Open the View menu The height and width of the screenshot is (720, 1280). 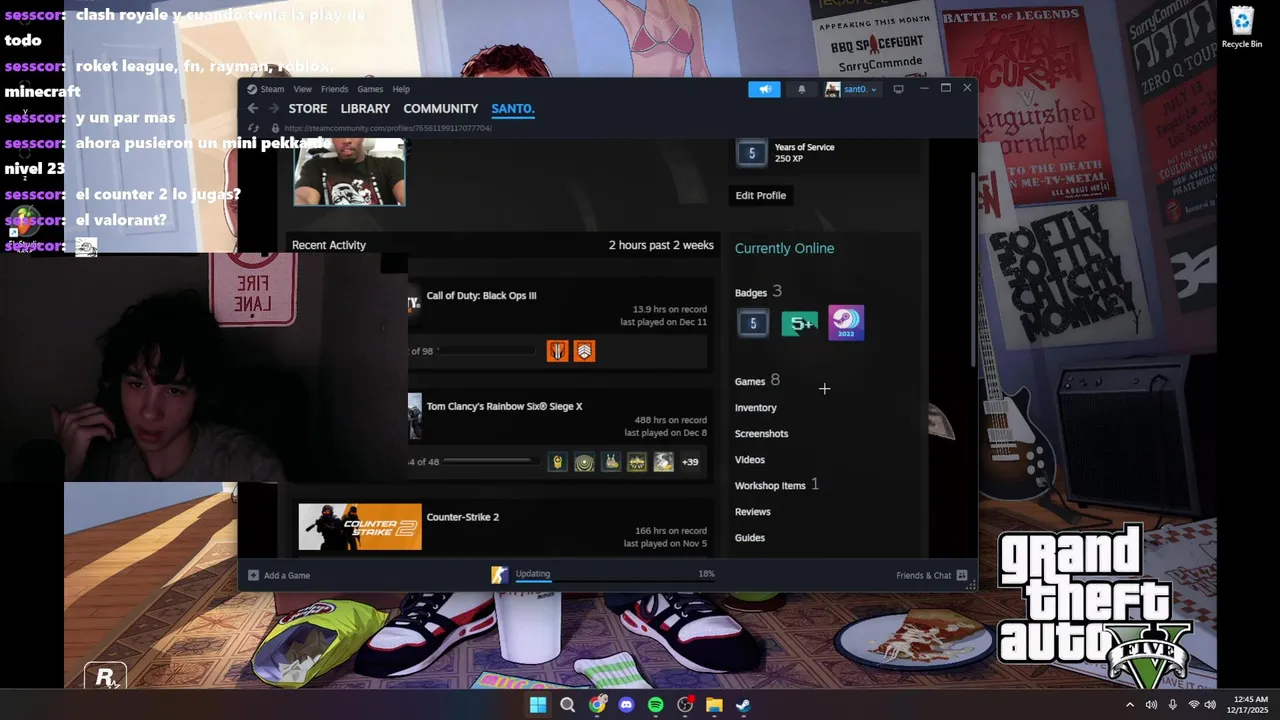pyautogui.click(x=302, y=89)
